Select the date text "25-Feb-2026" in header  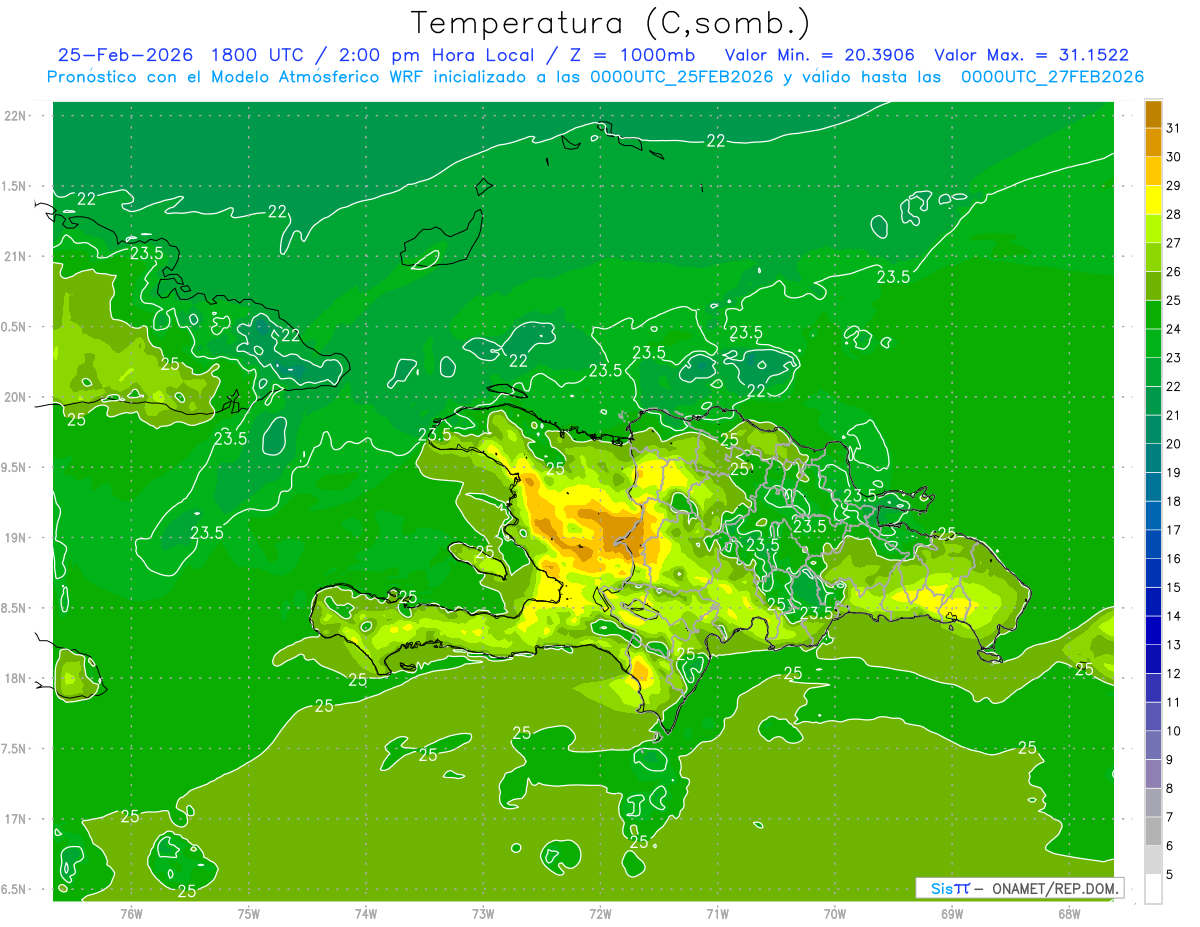pyautogui.click(x=125, y=56)
